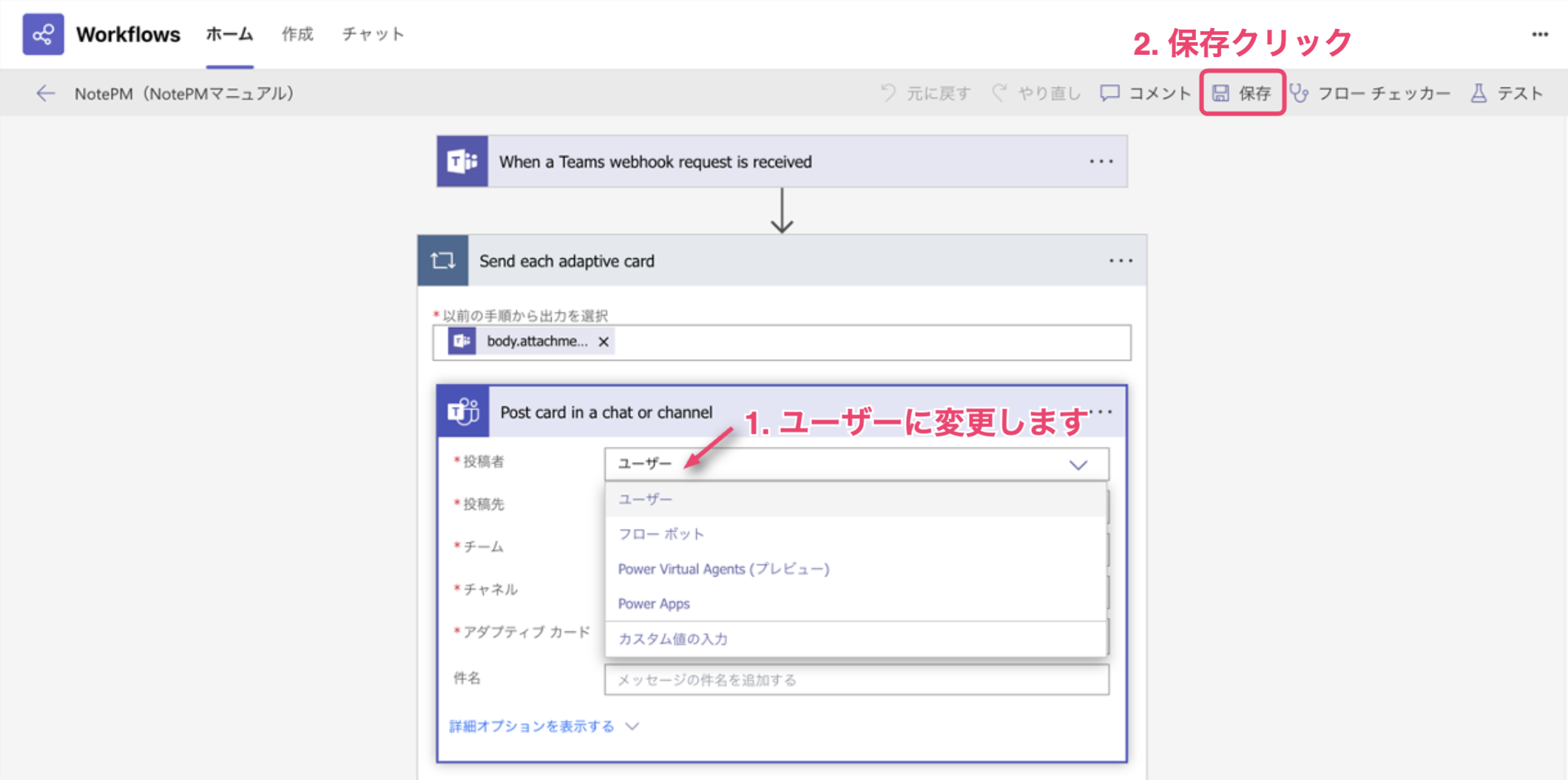Click the Workflows app icon
1568x780 pixels.
[44, 33]
